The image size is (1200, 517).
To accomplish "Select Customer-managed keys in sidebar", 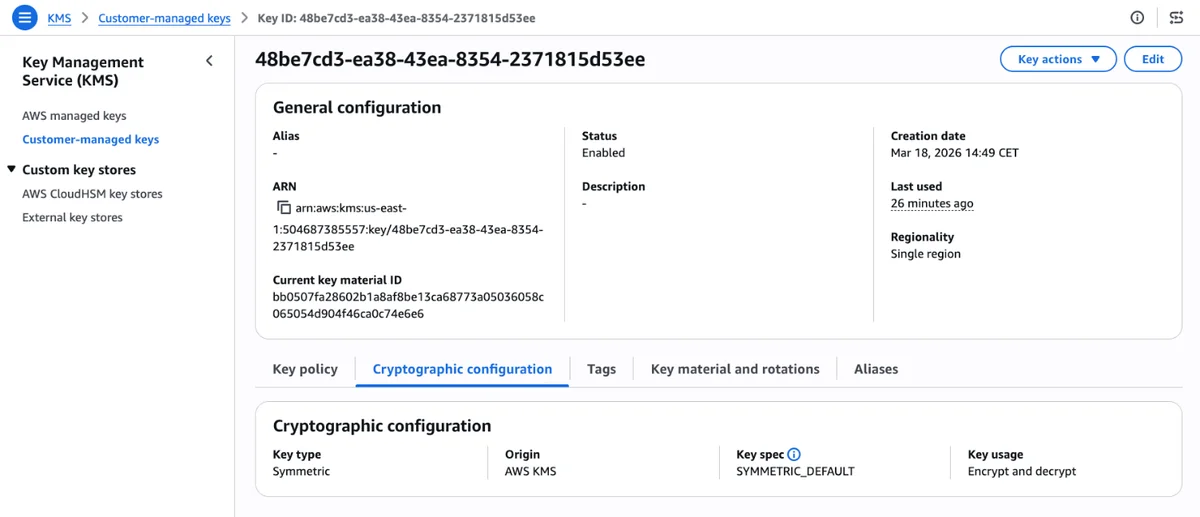I will (91, 140).
